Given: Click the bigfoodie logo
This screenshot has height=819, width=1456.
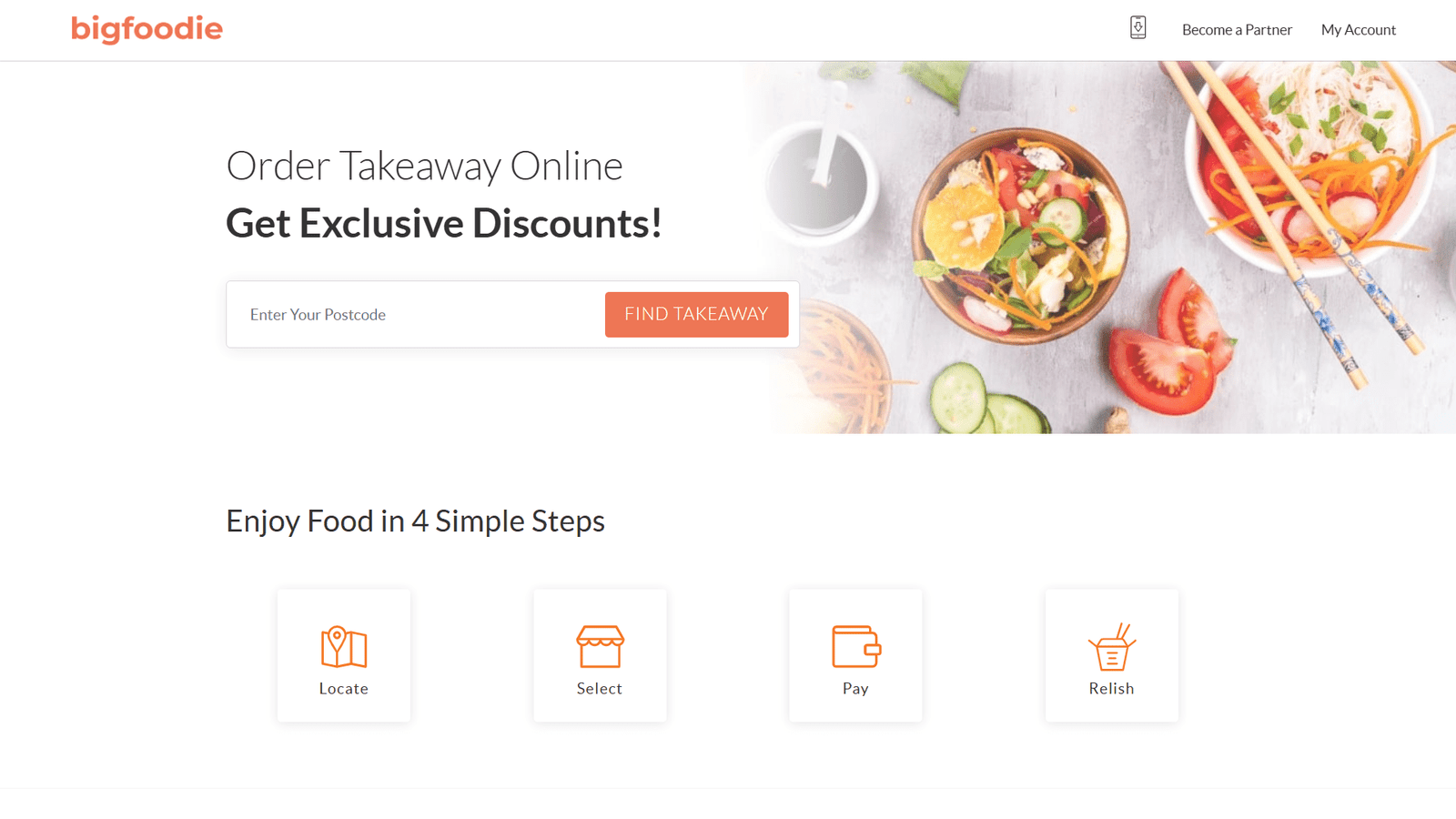Looking at the screenshot, I should click(147, 29).
